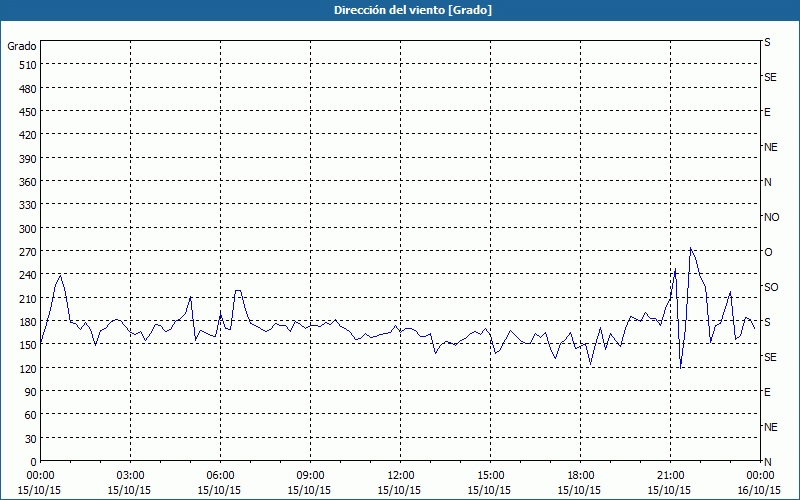Click the 00:00 time label dated 16/10/15
The height and width of the screenshot is (500, 800).
pyautogui.click(x=760, y=476)
